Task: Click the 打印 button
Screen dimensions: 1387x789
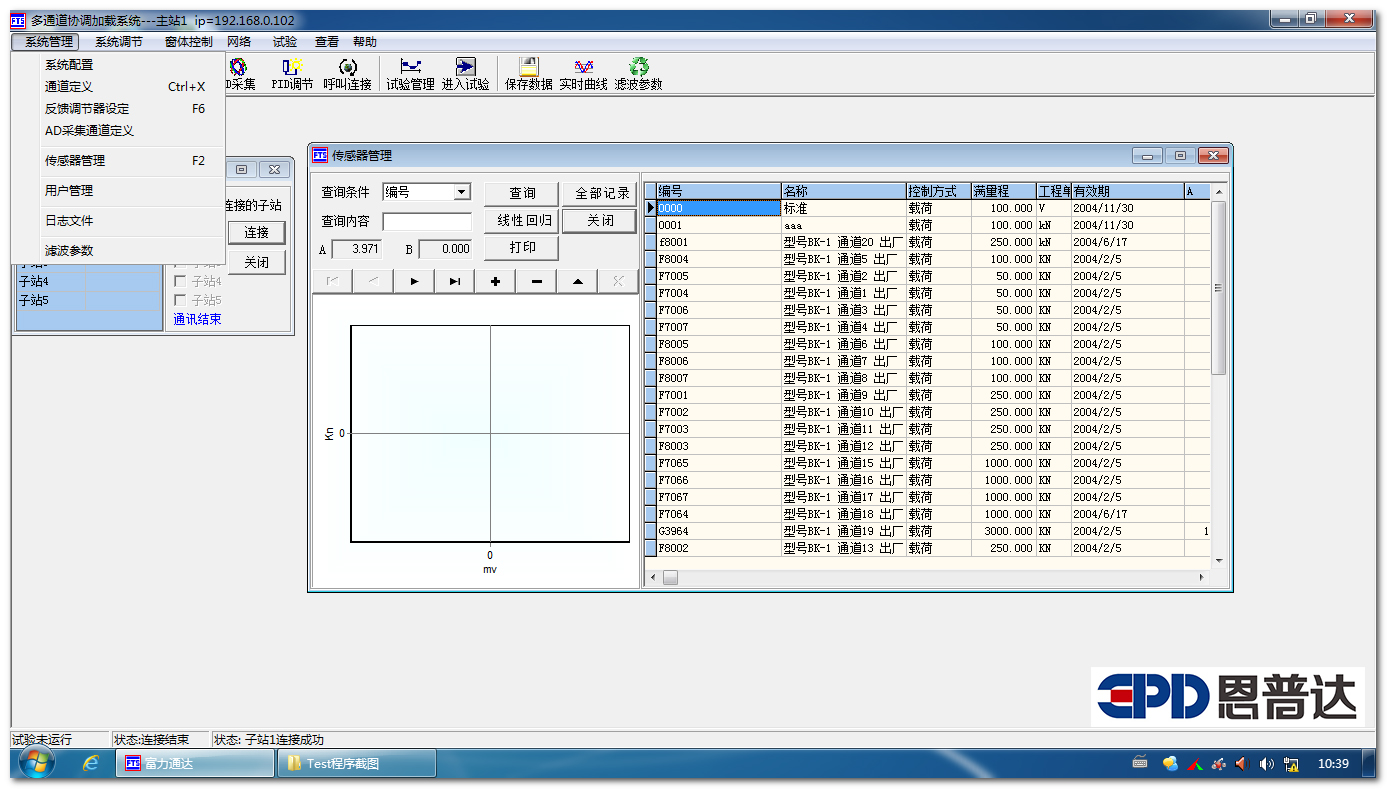Action: click(x=522, y=248)
